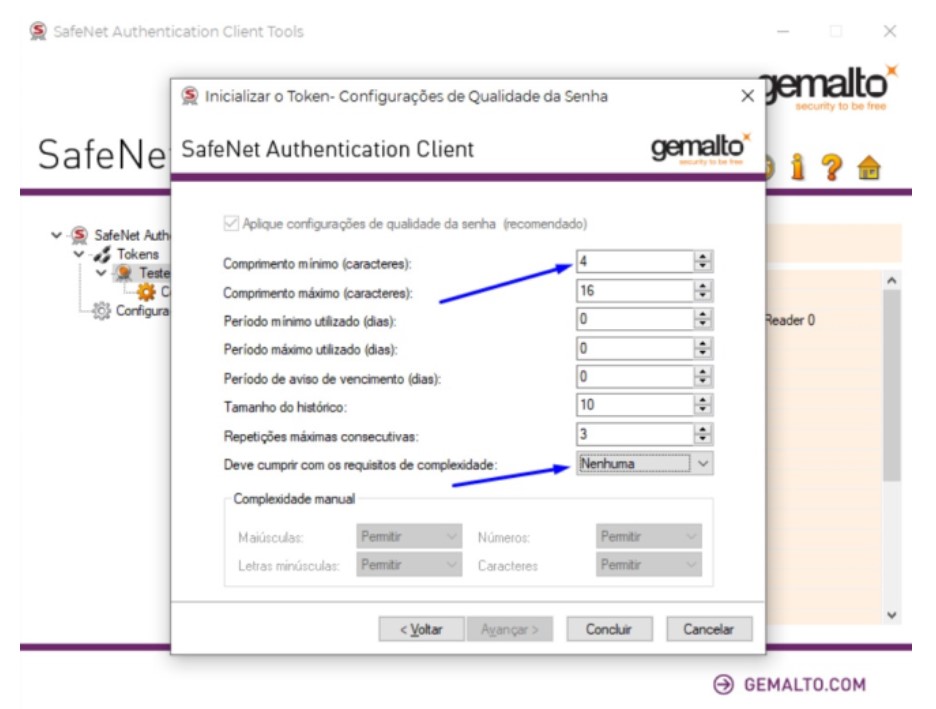This screenshot has width=936, height=709.
Task: Select the Configura gear icon in tree
Action: (x=101, y=311)
